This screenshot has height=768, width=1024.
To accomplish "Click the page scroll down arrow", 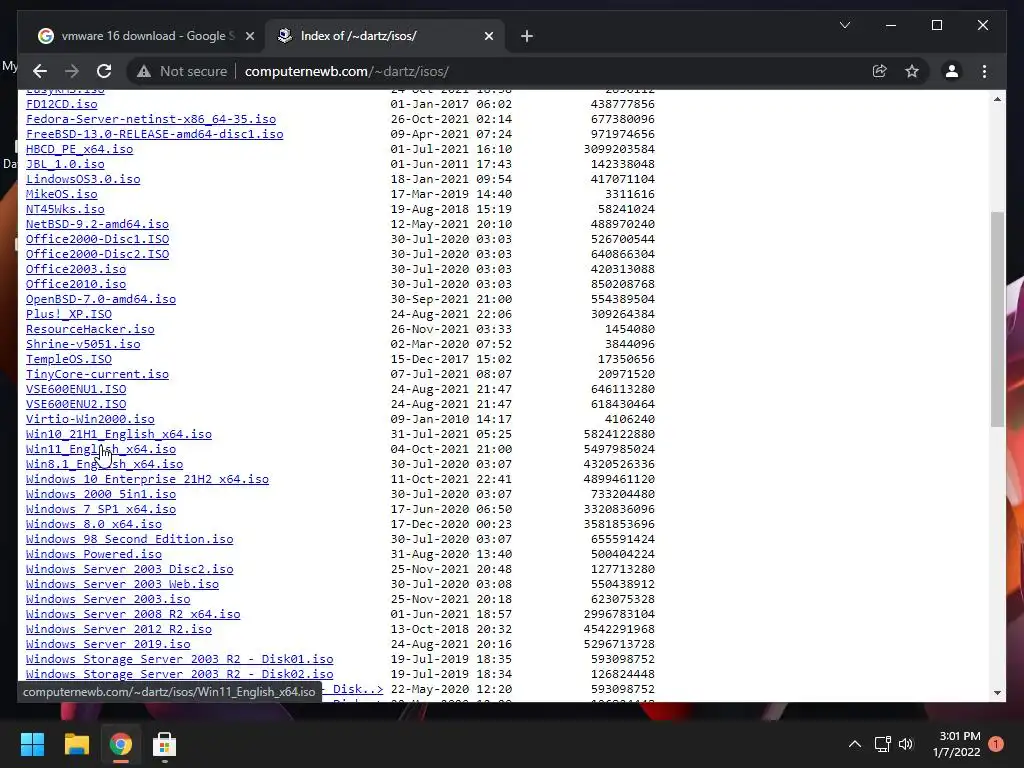I will point(997,692).
